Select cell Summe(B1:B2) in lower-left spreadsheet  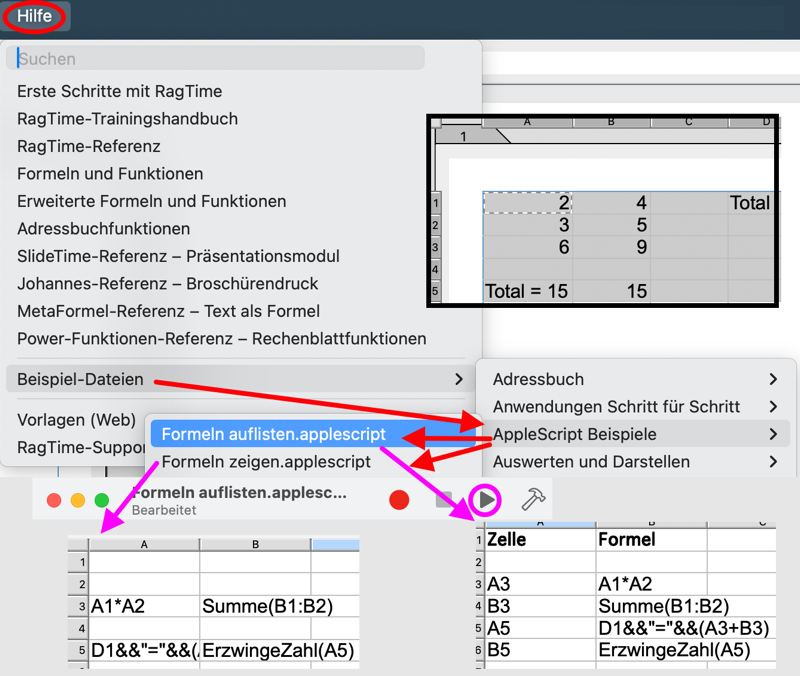click(255, 606)
